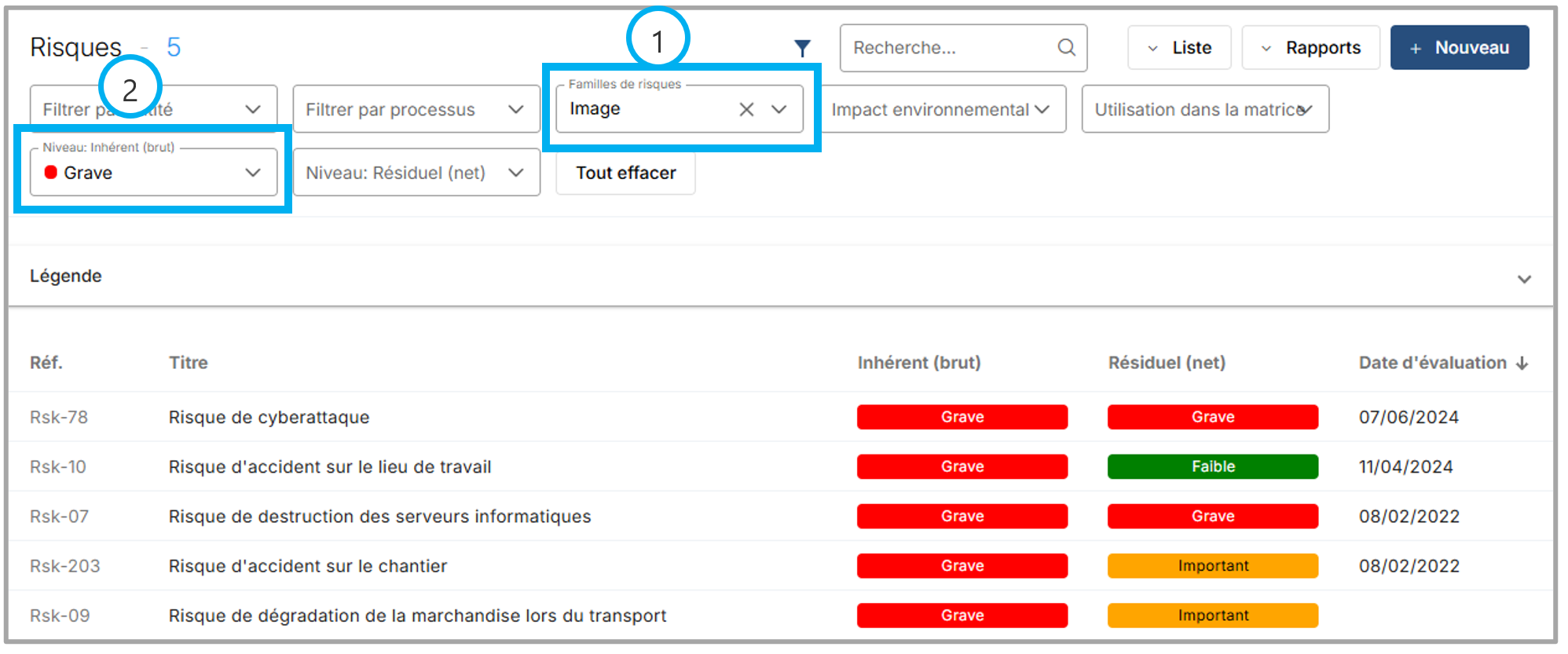This screenshot has width=1568, height=654.
Task: Click the red dot in Niveau Inhérent filter
Action: click(x=51, y=173)
